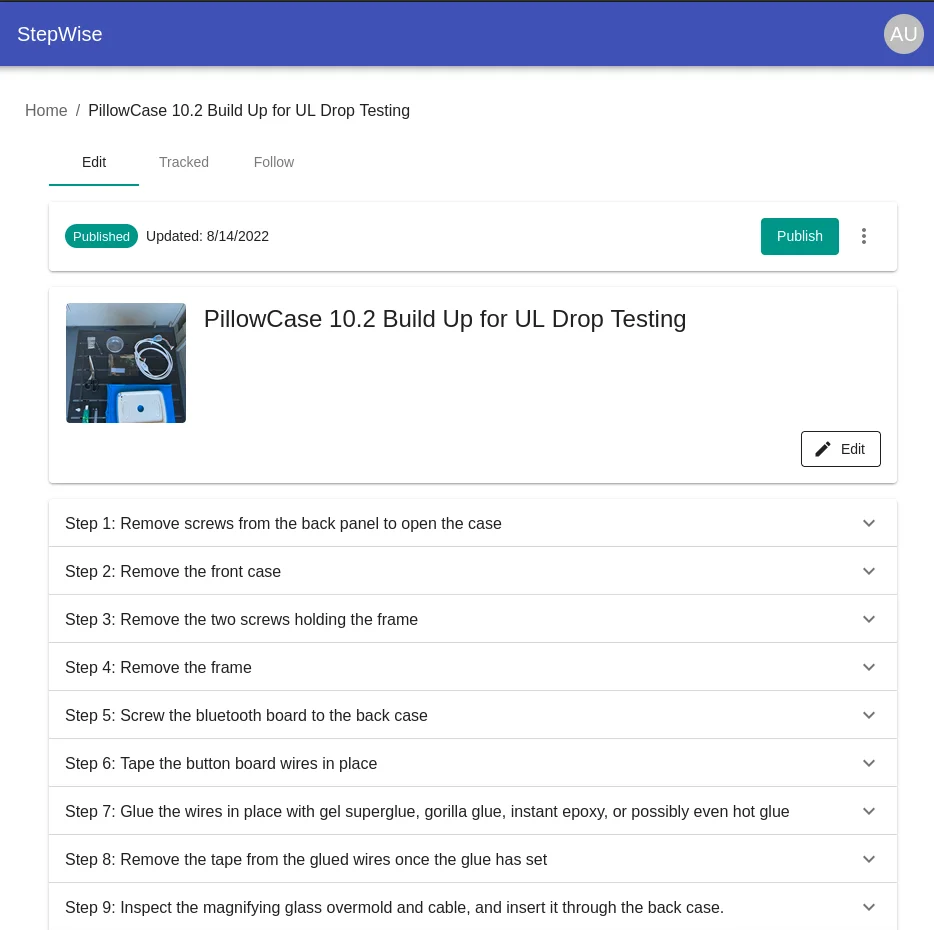Expand Step 6 about taping button board wires
934x930 pixels.
click(473, 763)
